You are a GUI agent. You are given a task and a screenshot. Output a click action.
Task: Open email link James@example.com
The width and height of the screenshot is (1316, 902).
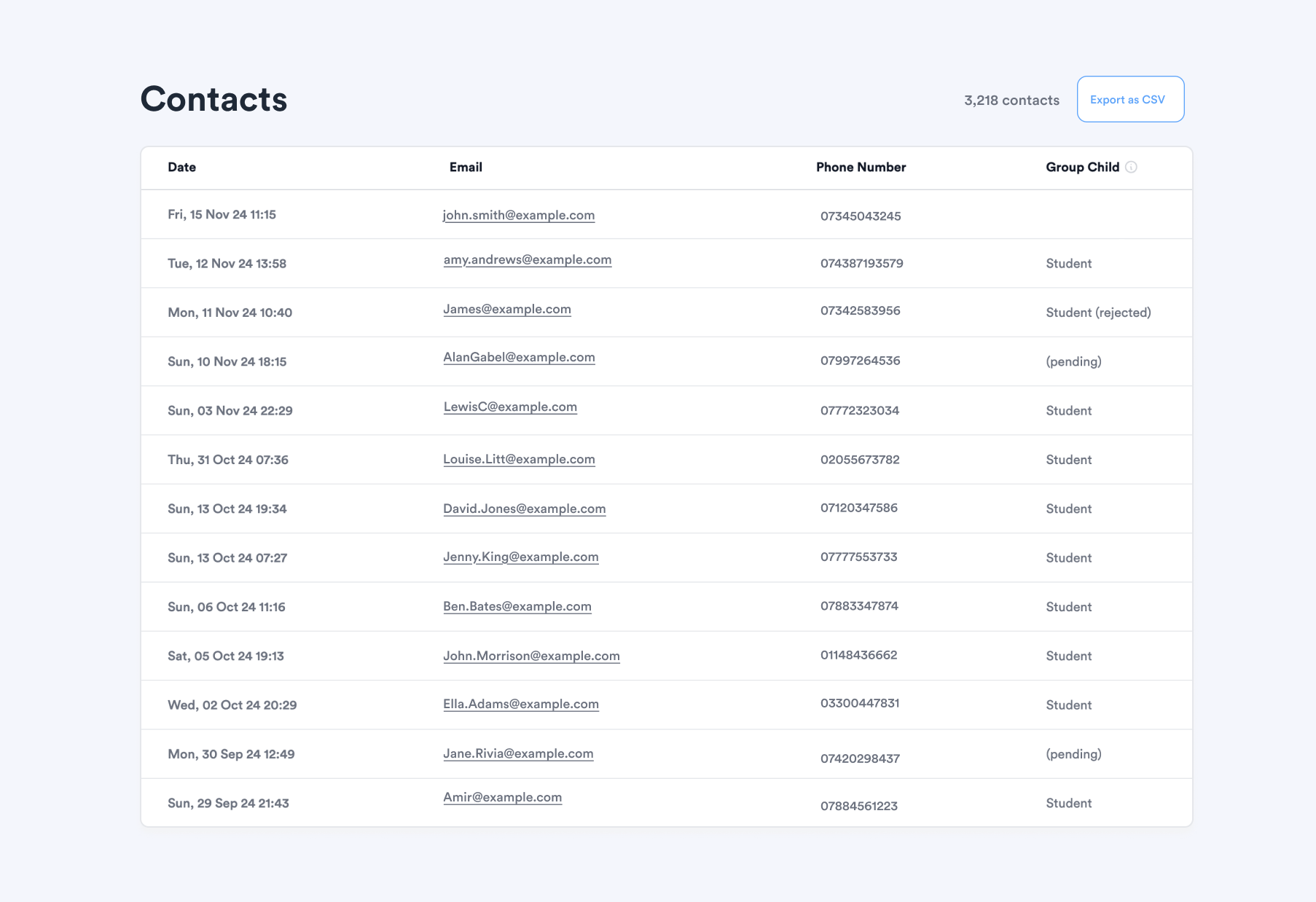[x=507, y=309]
